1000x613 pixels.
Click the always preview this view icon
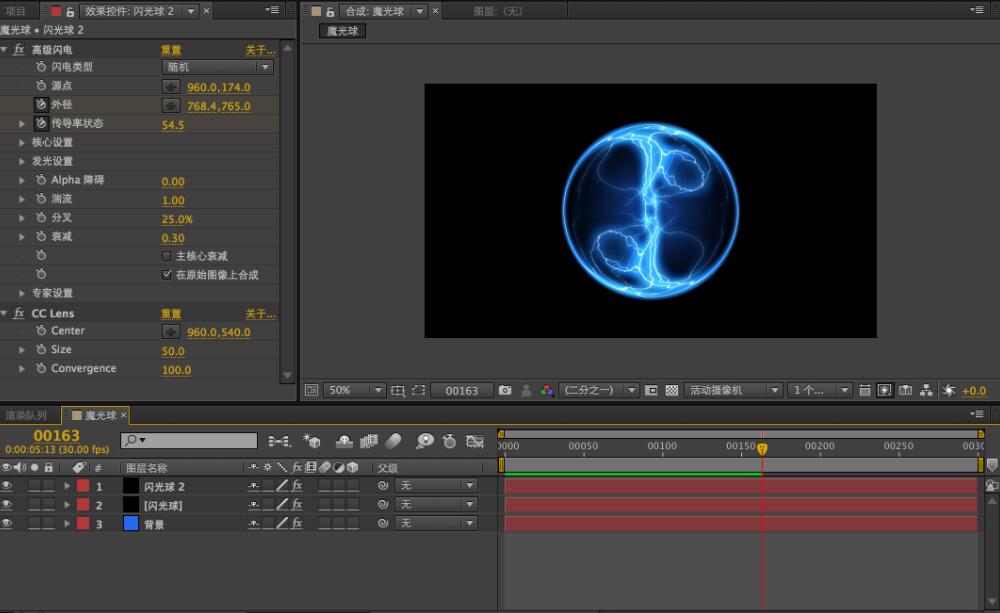311,390
